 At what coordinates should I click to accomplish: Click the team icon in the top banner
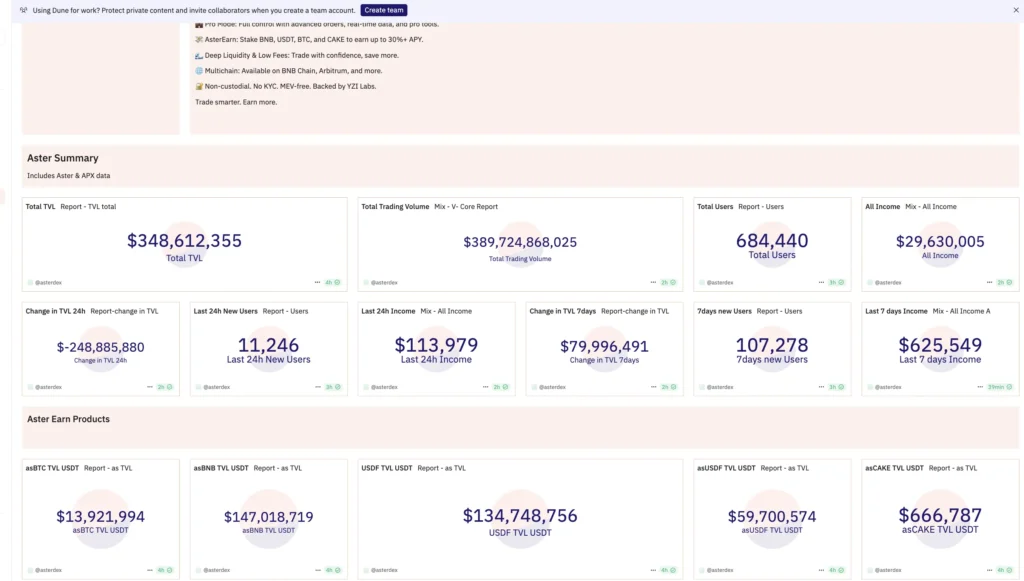click(24, 10)
